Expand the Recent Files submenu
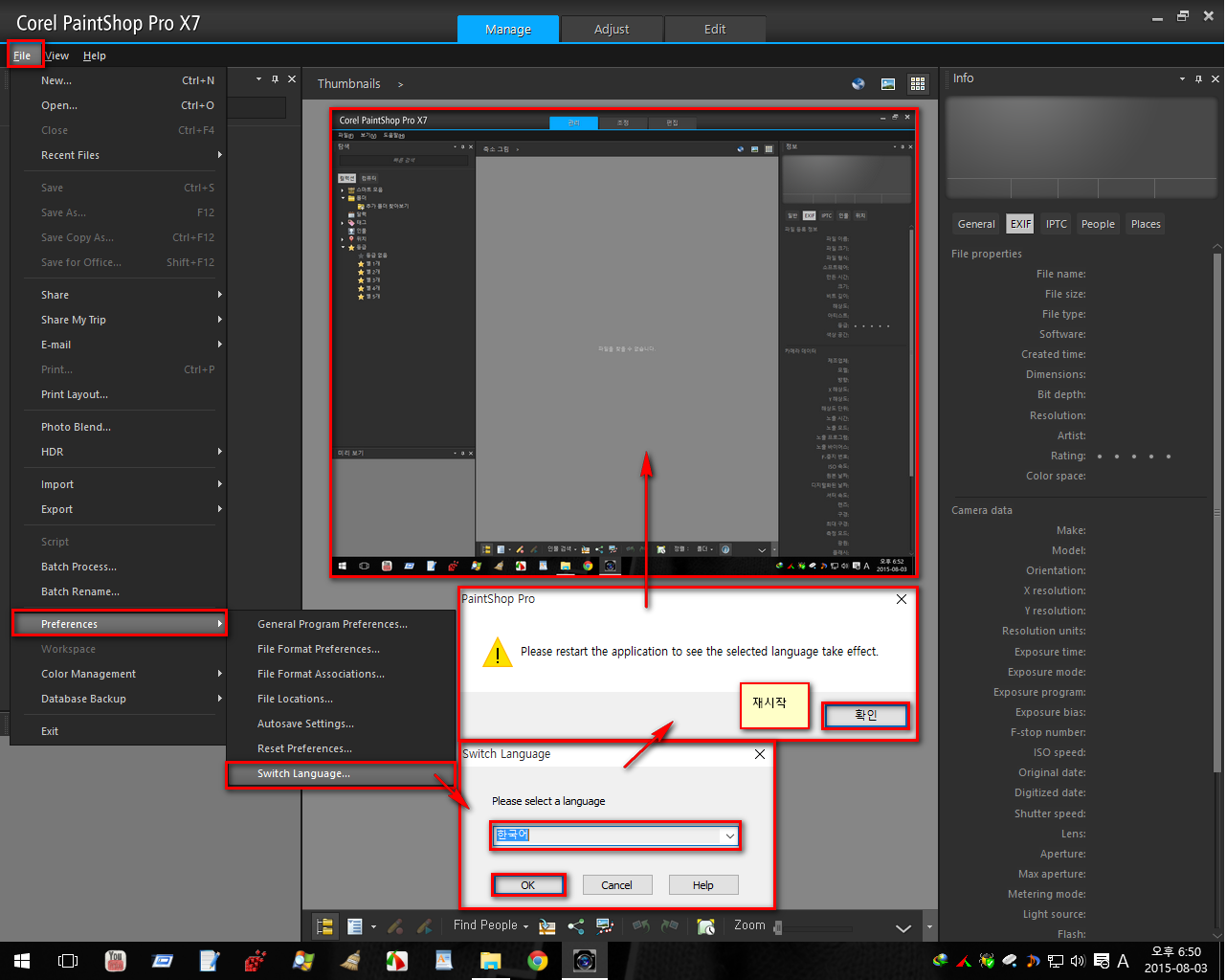This screenshot has height=980, width=1226. point(219,155)
